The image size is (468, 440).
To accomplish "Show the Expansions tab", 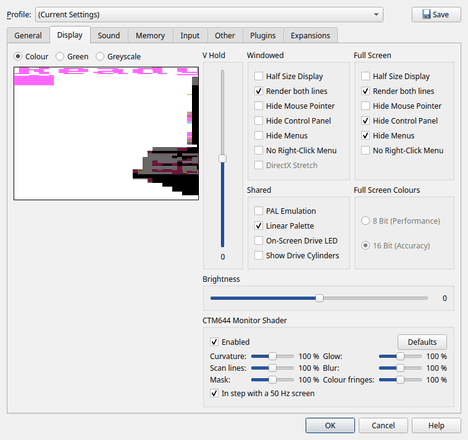I will click(310, 35).
